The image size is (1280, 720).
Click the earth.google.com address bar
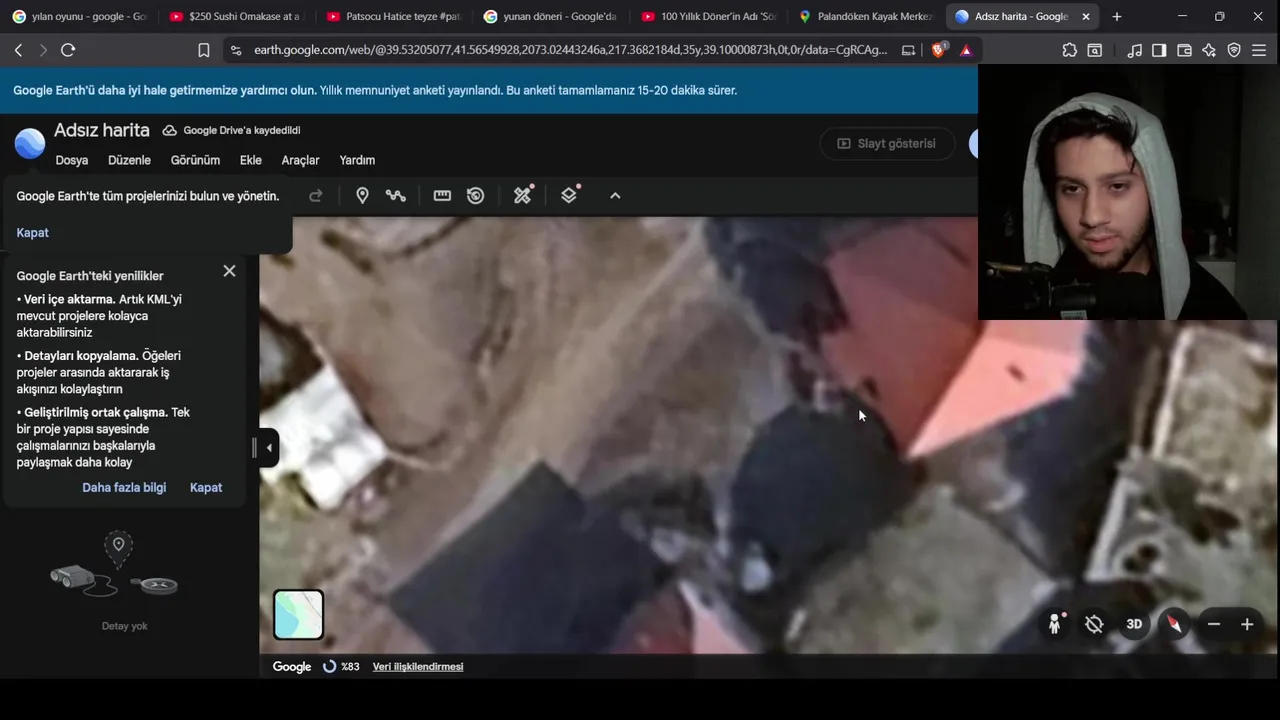(570, 50)
